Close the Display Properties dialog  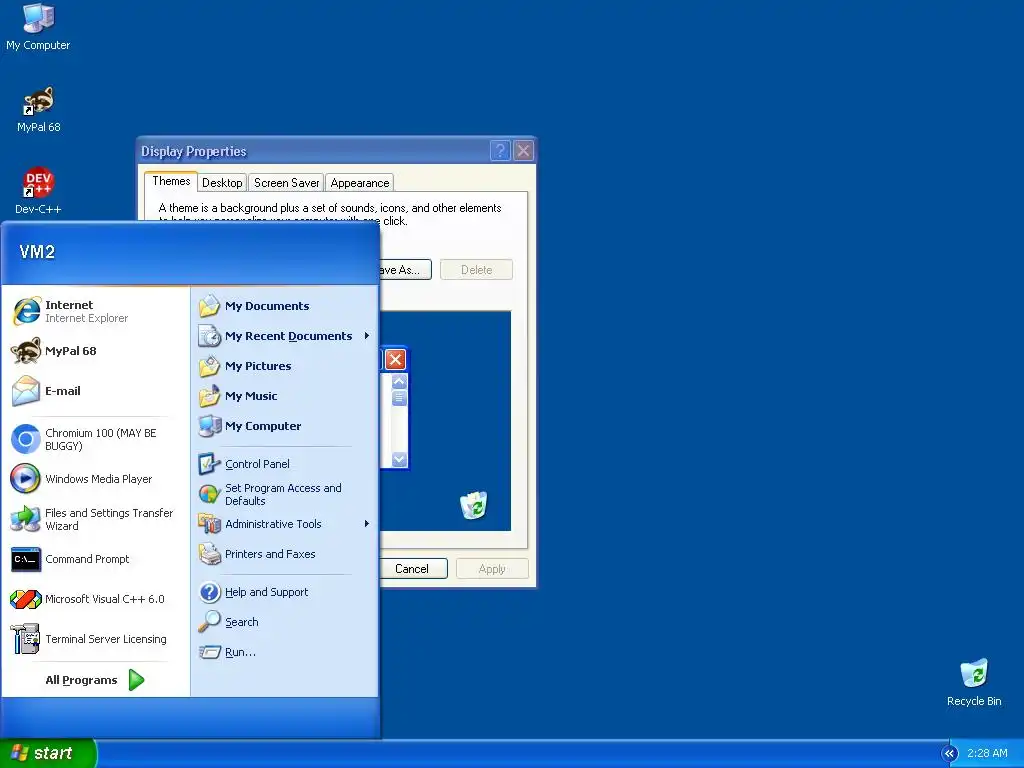pos(524,151)
